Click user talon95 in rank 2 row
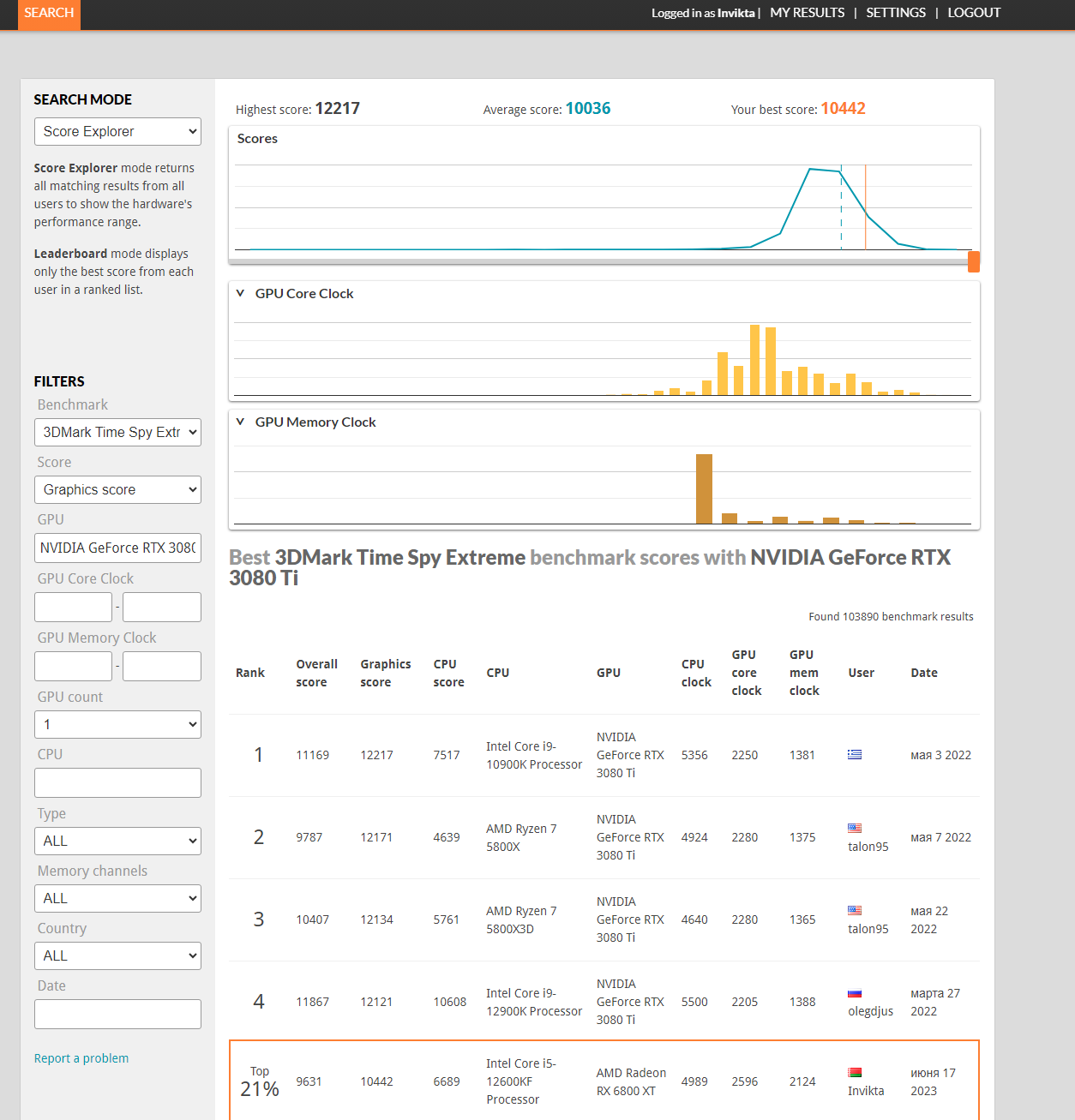 [868, 847]
